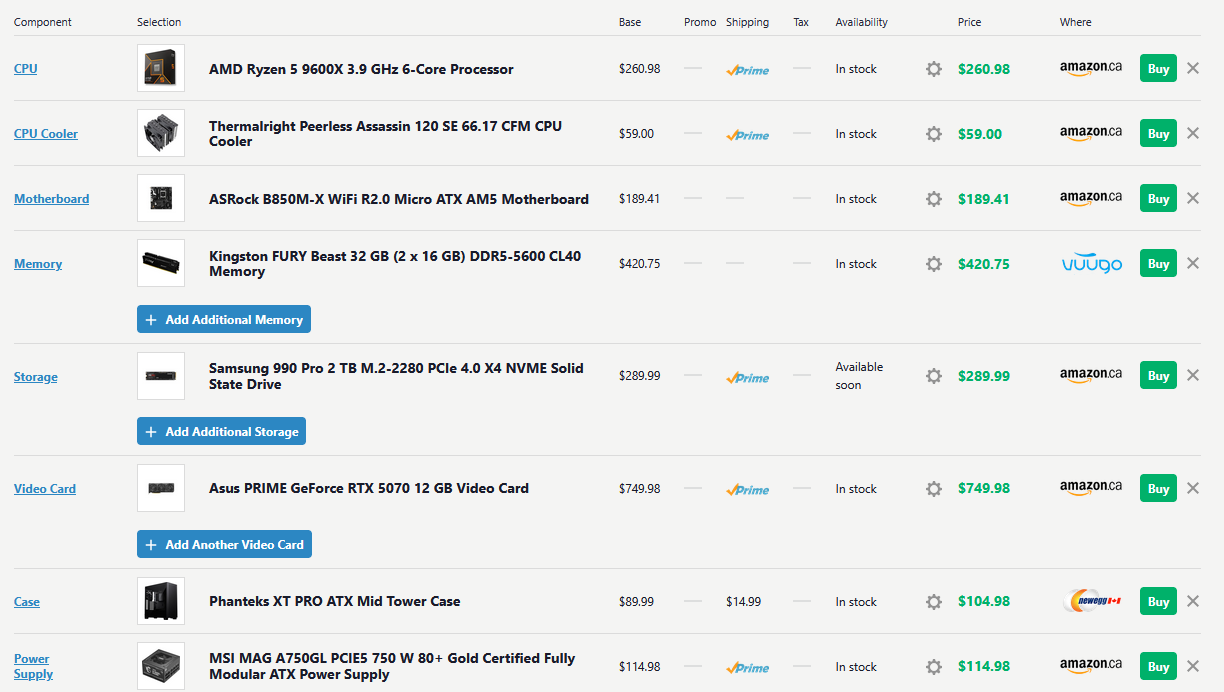Open price settings gear for CPU row
Screen dimensions: 1224x692
[x=934, y=69]
